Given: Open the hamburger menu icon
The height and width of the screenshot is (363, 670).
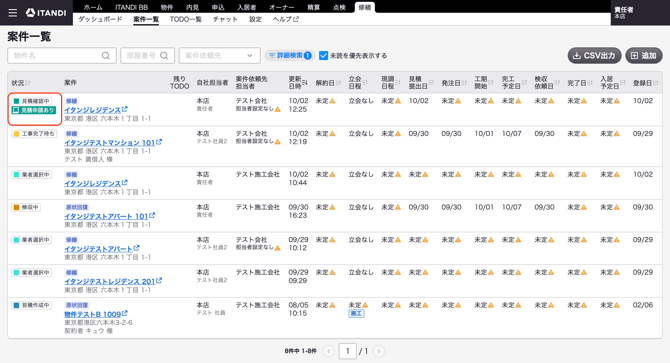Looking at the screenshot, I should click(x=13, y=13).
